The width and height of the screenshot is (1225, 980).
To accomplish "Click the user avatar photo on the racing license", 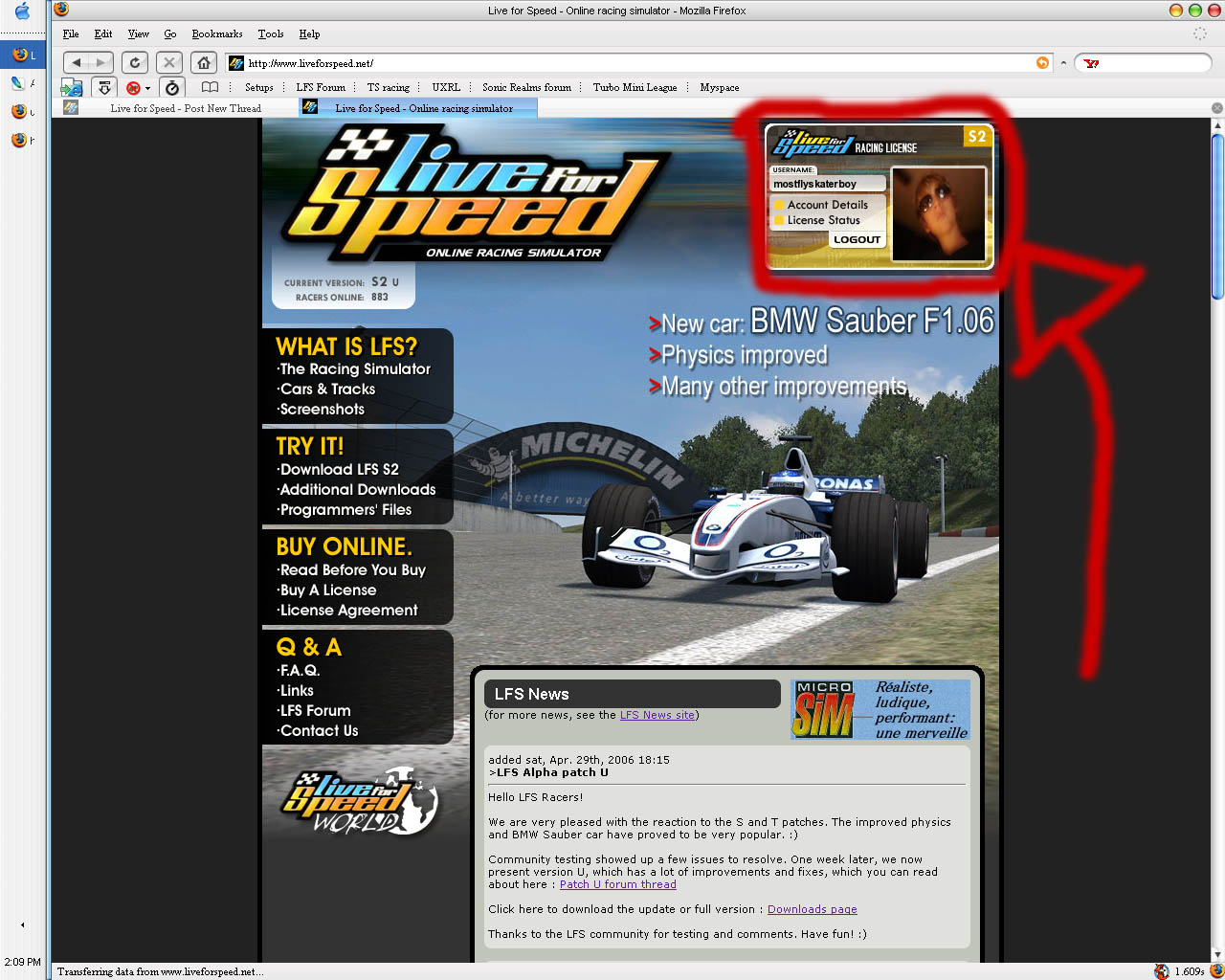I will pyautogui.click(x=938, y=214).
